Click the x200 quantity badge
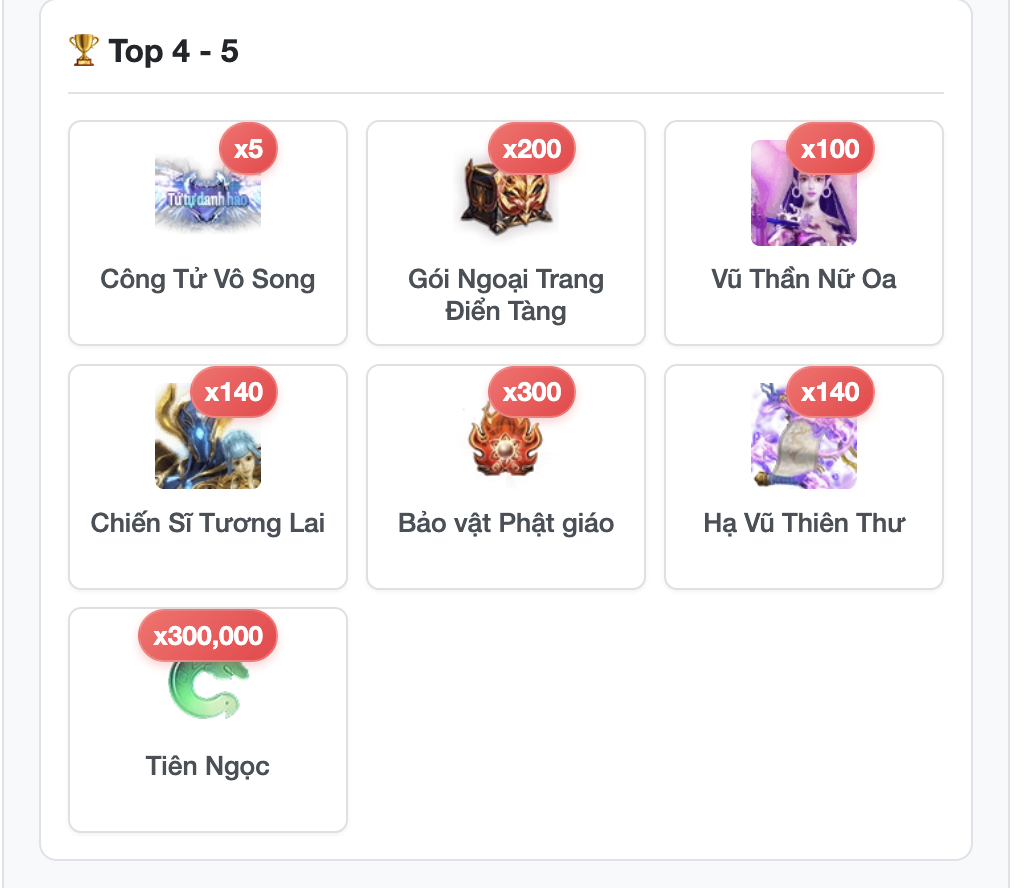This screenshot has width=1028, height=888. coord(532,149)
